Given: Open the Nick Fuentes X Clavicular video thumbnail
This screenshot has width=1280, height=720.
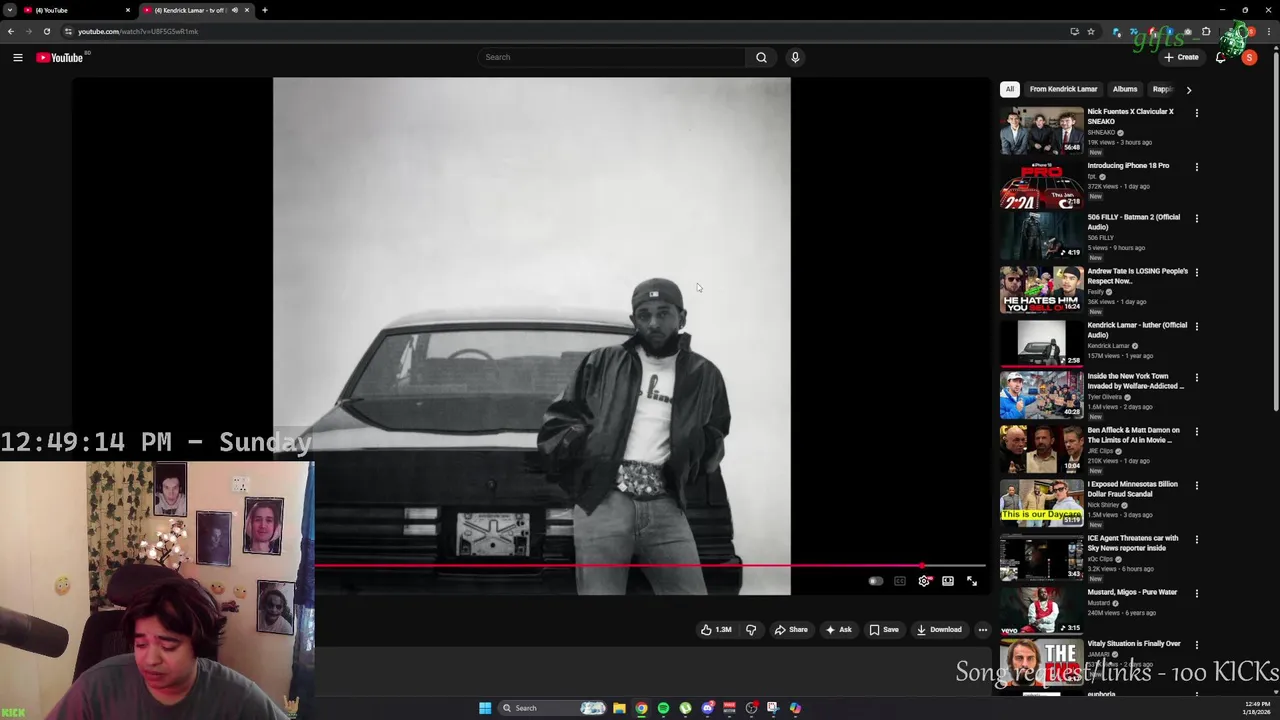Looking at the screenshot, I should (x=1041, y=131).
